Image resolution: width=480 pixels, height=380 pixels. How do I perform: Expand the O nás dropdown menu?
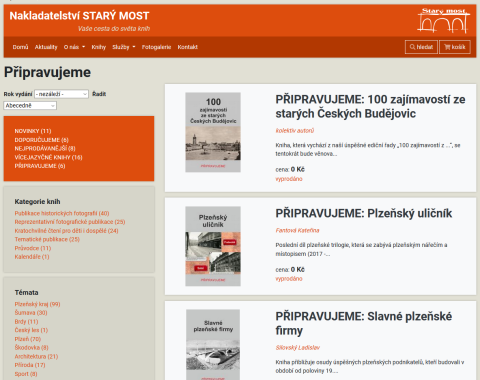(74, 47)
